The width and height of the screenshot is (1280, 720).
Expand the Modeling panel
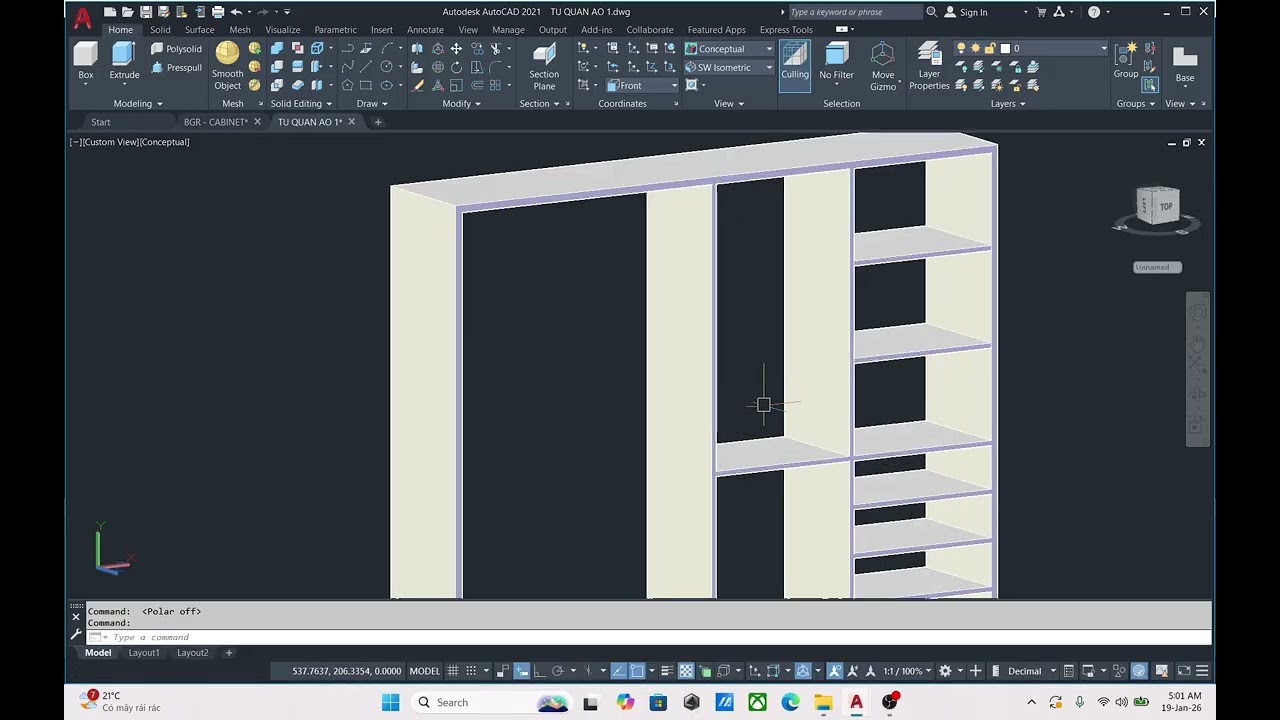coord(138,104)
